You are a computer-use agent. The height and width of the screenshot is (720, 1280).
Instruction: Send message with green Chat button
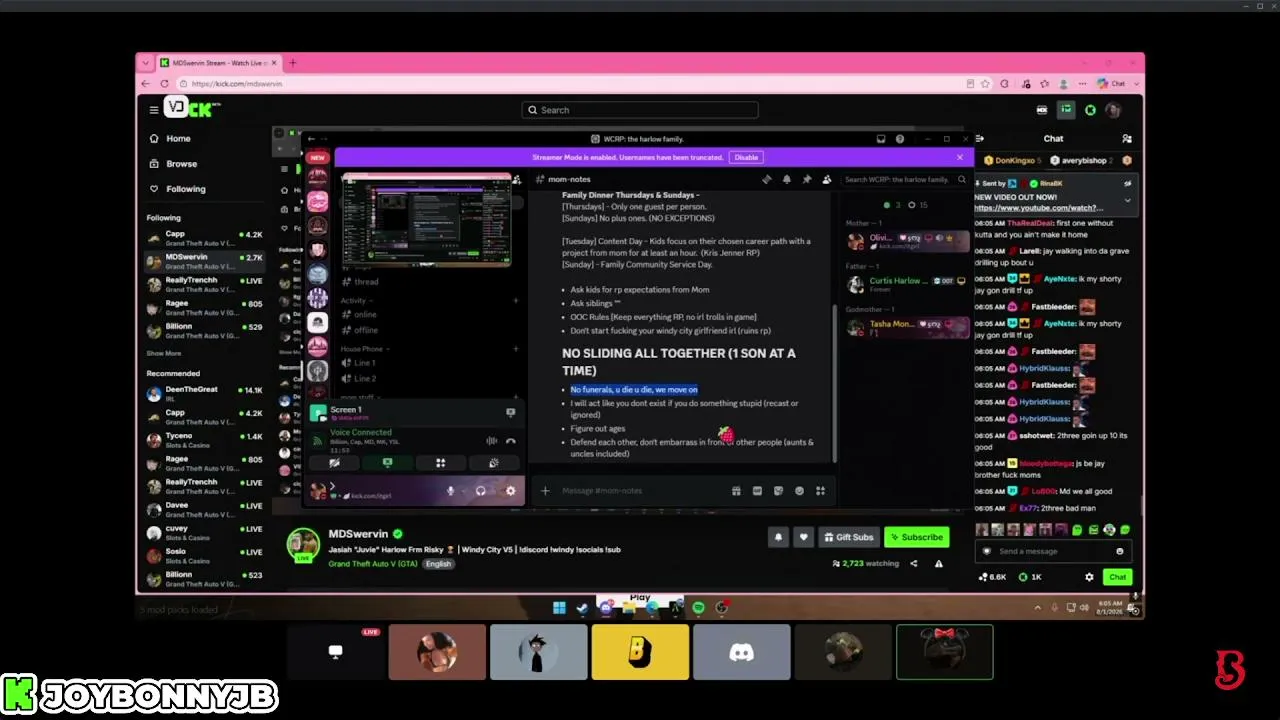pos(1117,577)
